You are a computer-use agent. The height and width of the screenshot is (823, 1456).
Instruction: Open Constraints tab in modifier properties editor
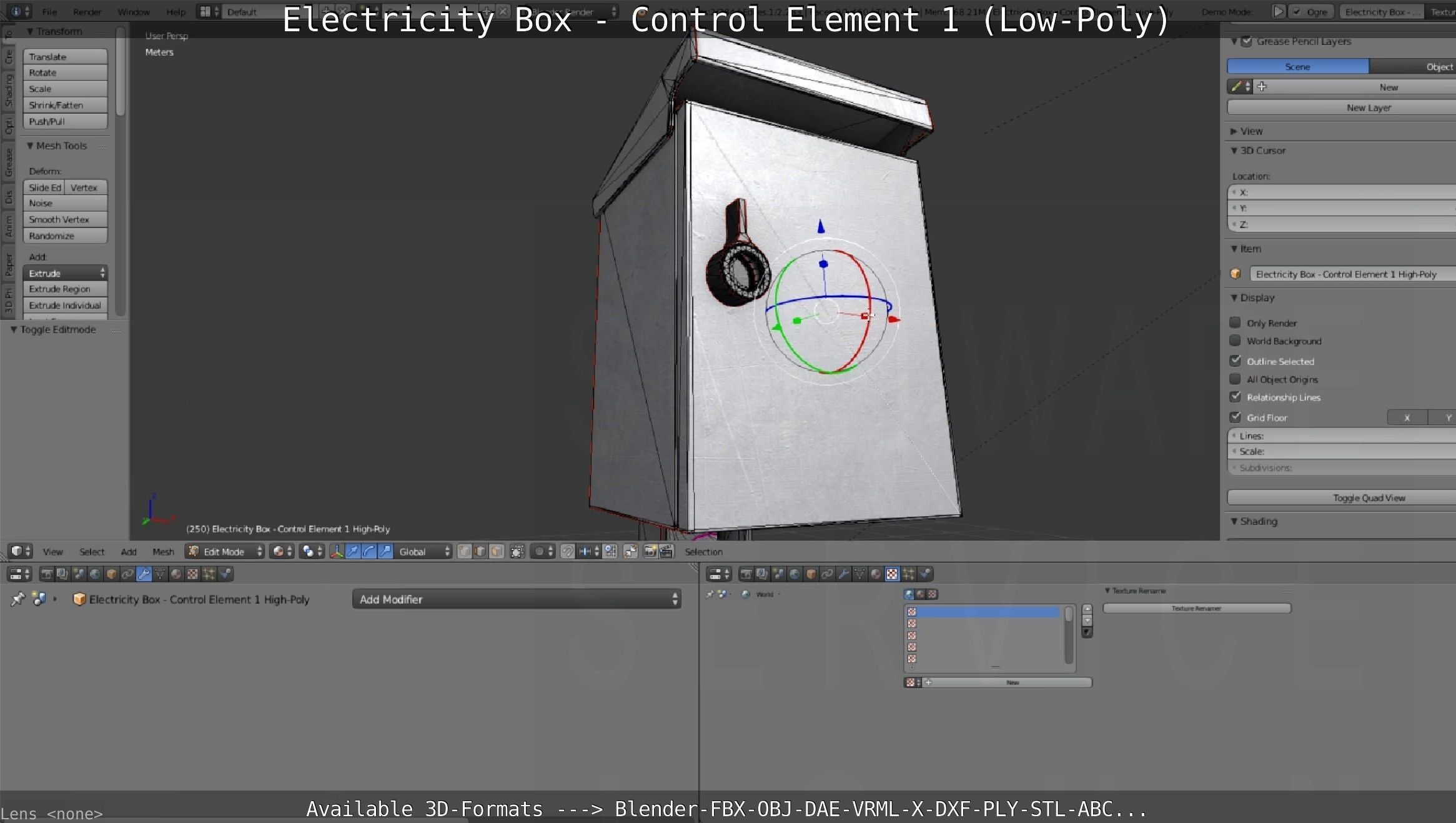pos(127,574)
